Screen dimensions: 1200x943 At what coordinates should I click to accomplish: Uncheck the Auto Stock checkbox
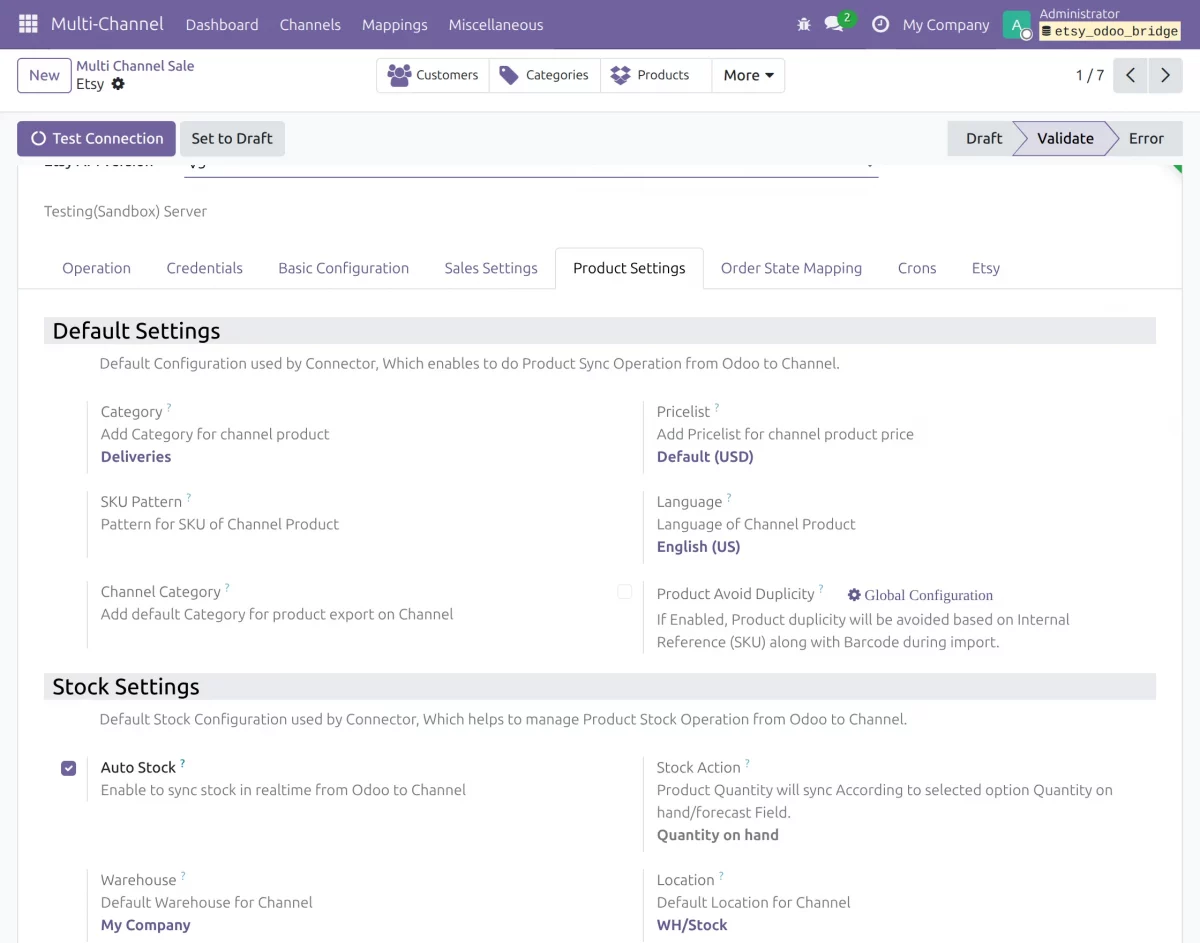tap(68, 768)
